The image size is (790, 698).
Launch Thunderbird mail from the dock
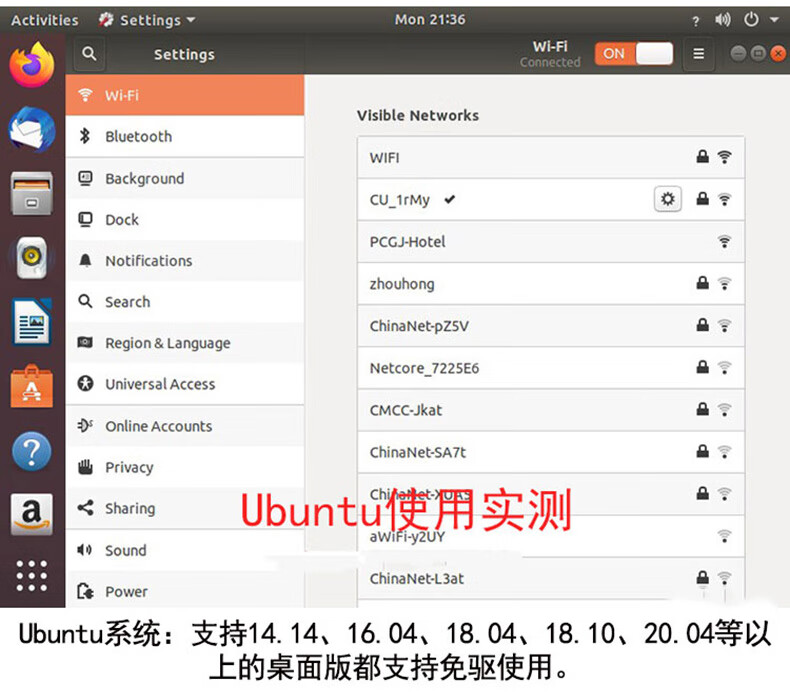[x=32, y=130]
